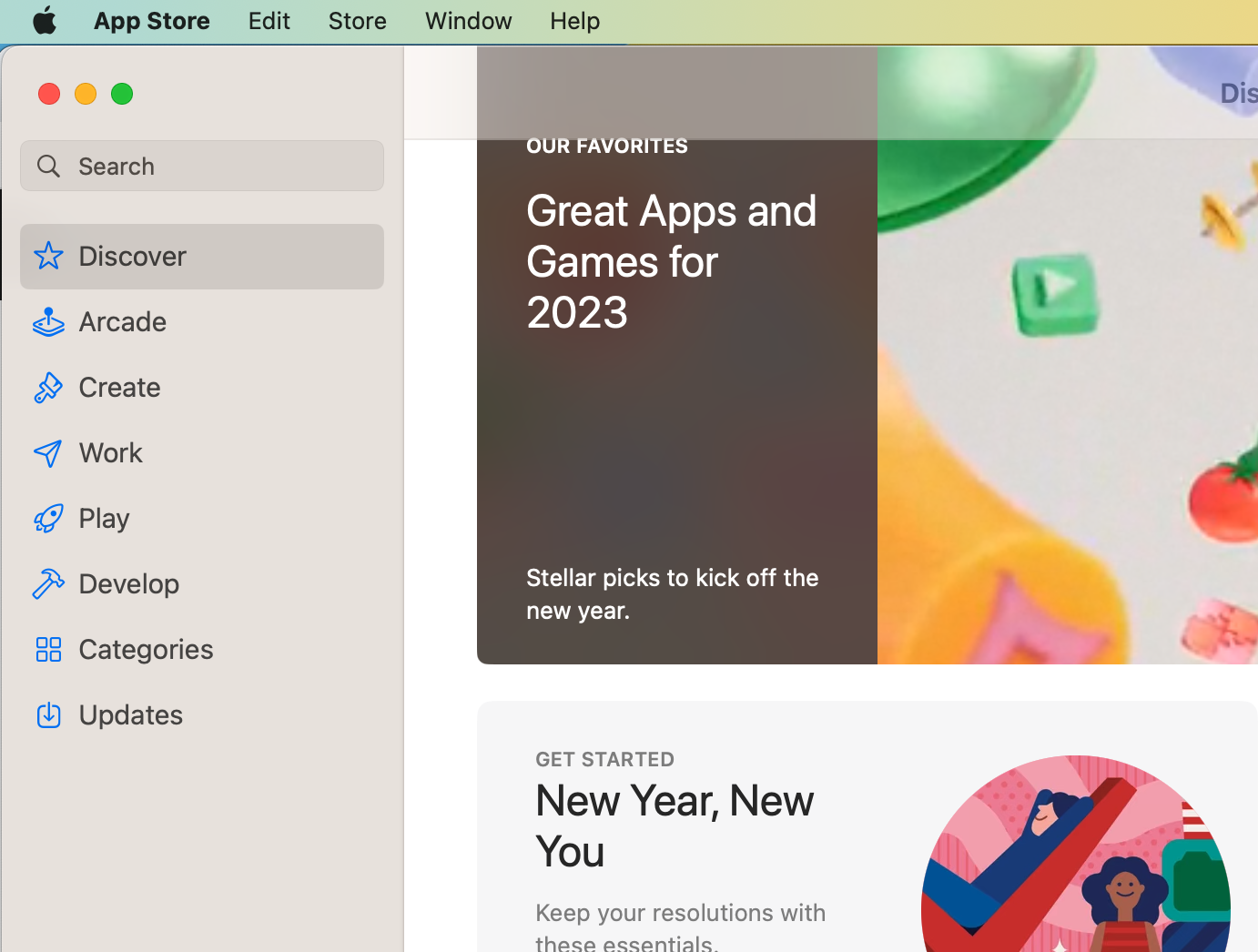Click the Updates sidebar entry

coord(130,714)
